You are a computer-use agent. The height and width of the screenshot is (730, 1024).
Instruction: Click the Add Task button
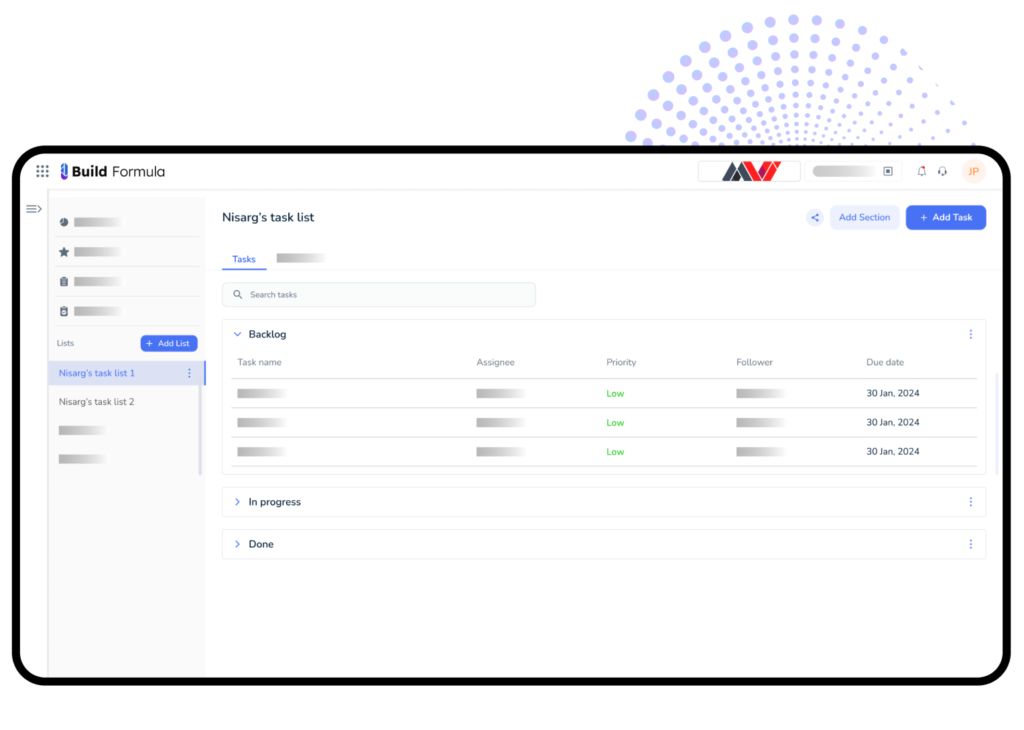[945, 217]
